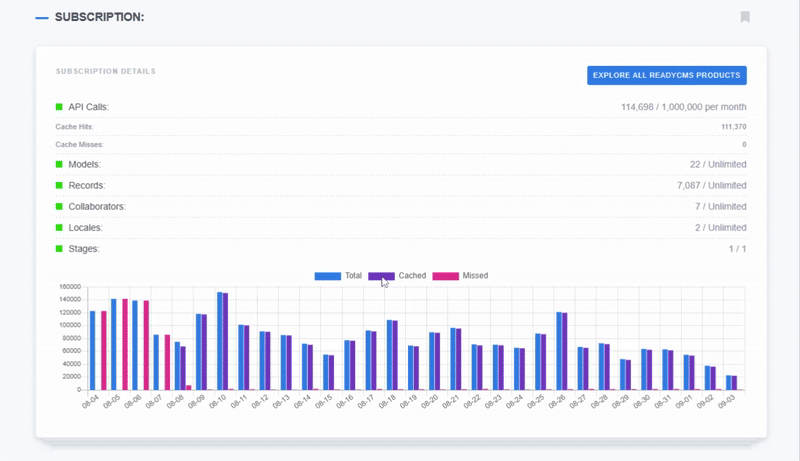Click the purple Cached bar for 08-26
Viewport: 800px width, 461px height.
(x=565, y=350)
